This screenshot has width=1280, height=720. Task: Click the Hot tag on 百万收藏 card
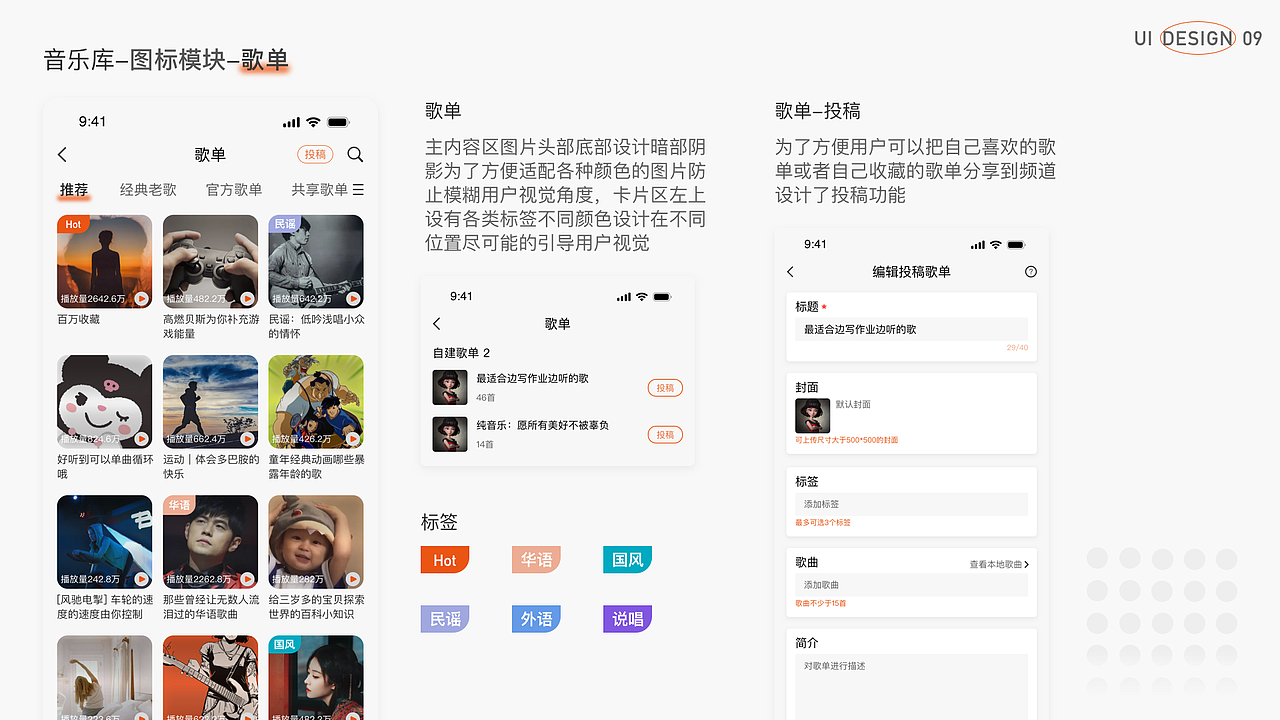click(x=73, y=224)
